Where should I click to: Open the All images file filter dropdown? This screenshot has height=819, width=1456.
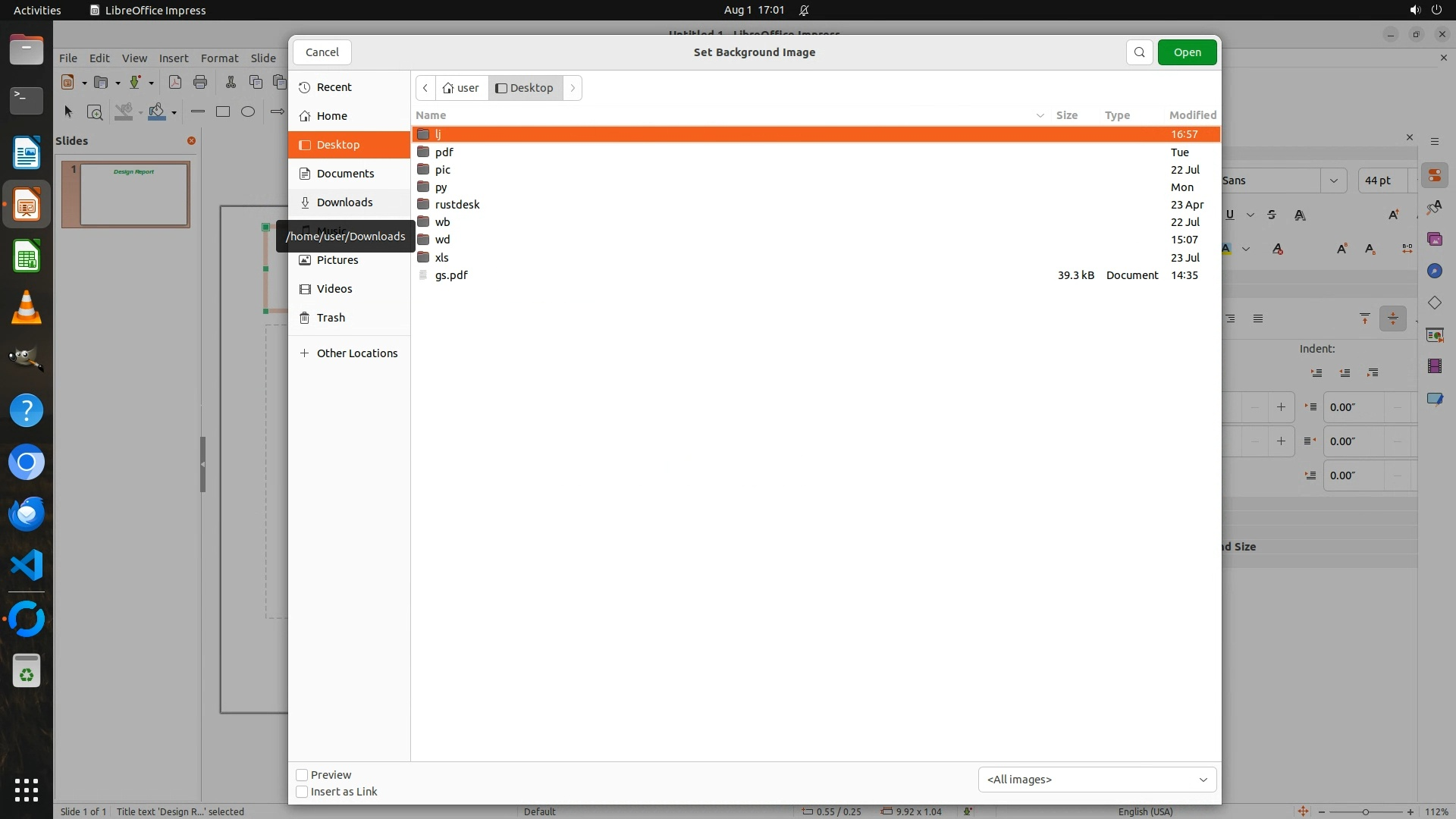pyautogui.click(x=1097, y=780)
